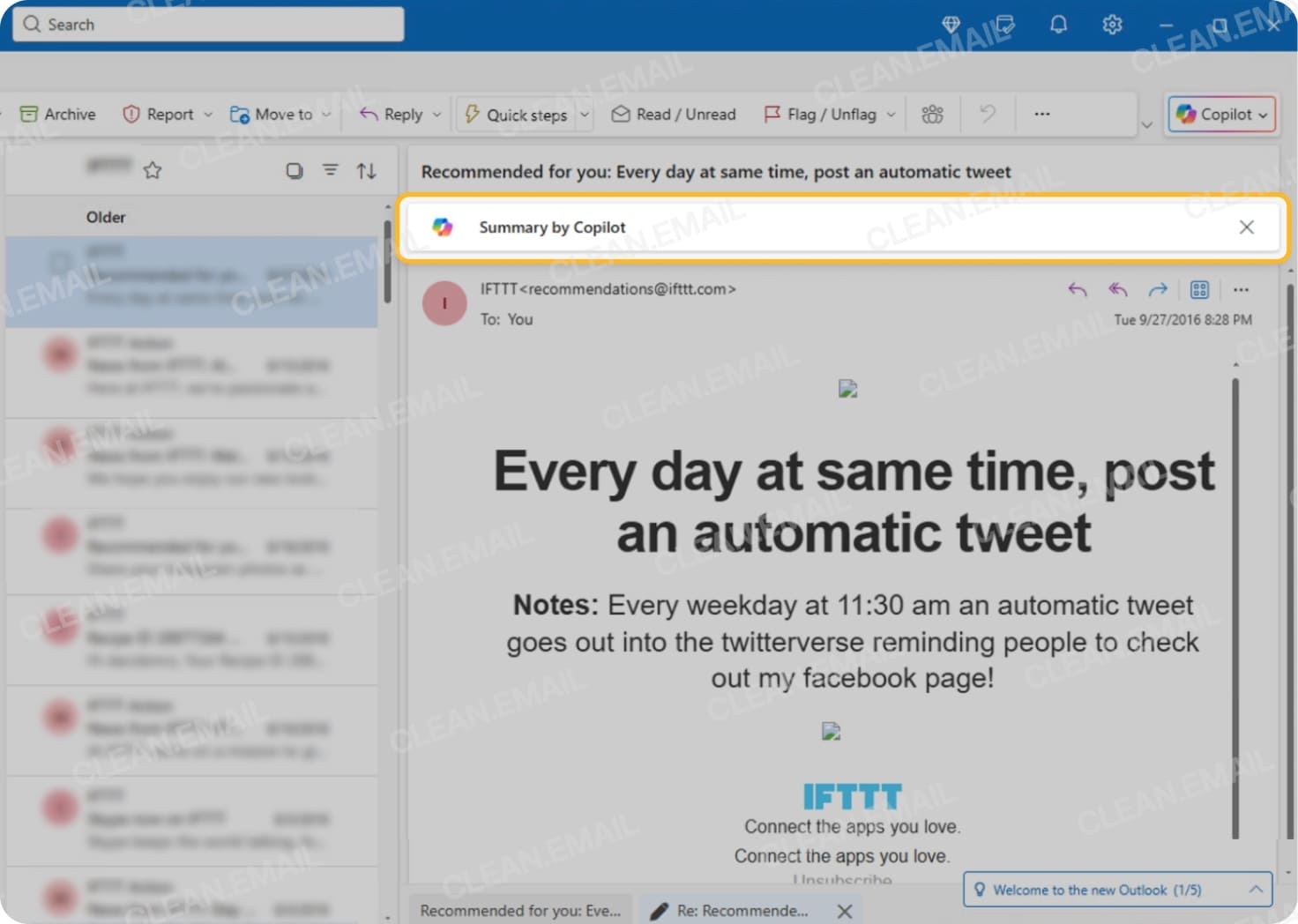Toggle the sort order arrows in the message list
Image resolution: width=1298 pixels, height=924 pixels.
click(x=367, y=170)
